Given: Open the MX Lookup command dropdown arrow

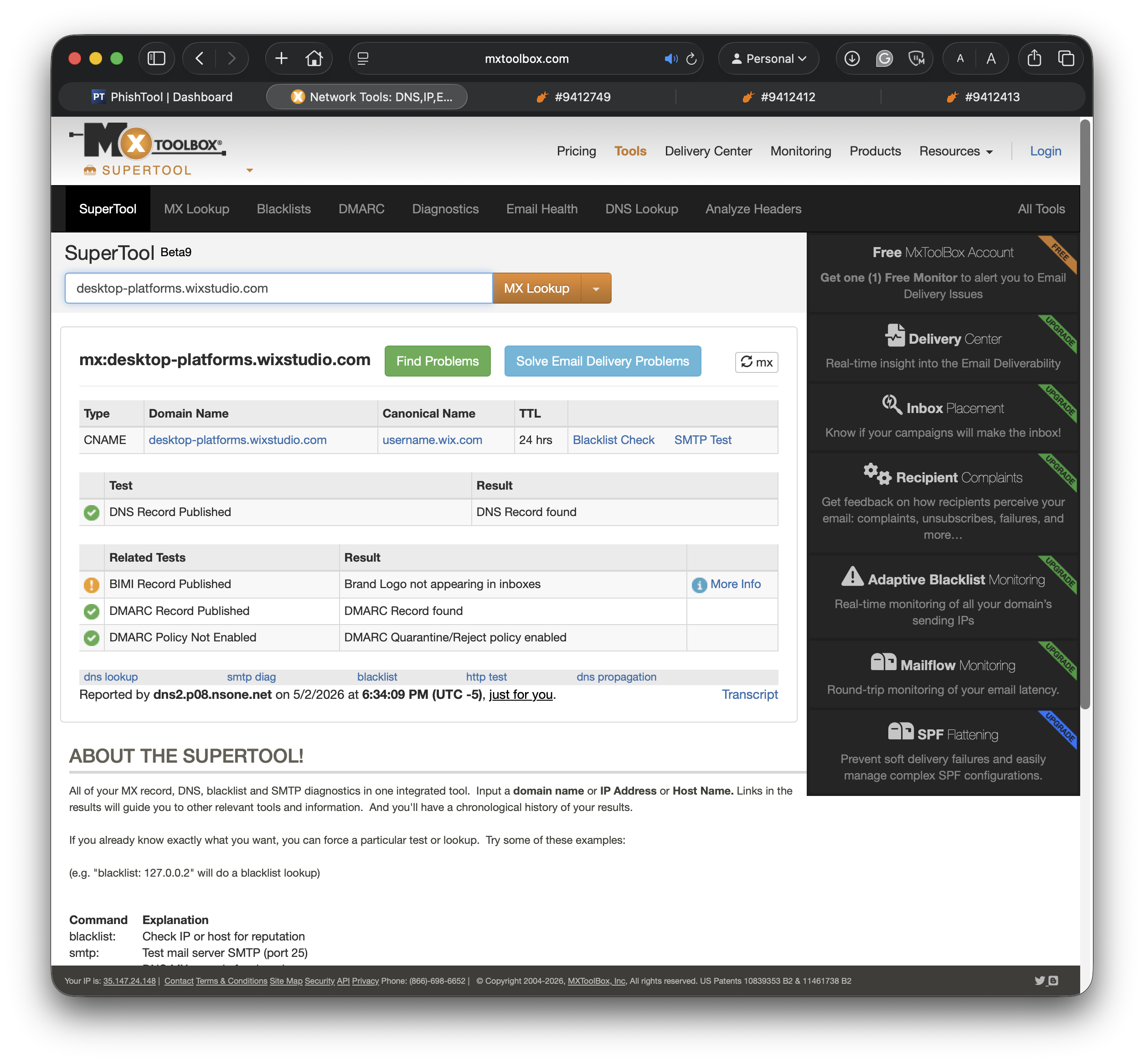Looking at the screenshot, I should point(596,288).
